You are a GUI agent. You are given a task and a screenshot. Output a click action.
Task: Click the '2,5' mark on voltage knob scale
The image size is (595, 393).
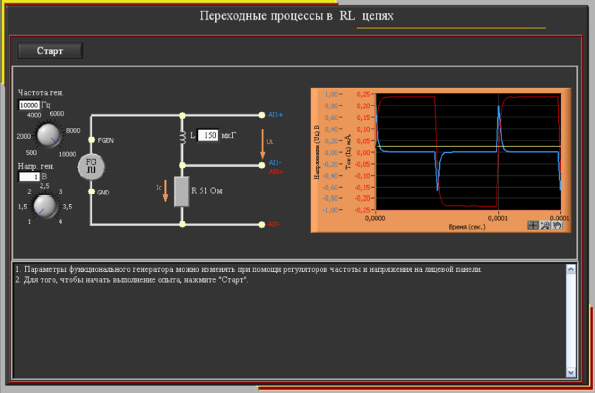coord(44,186)
